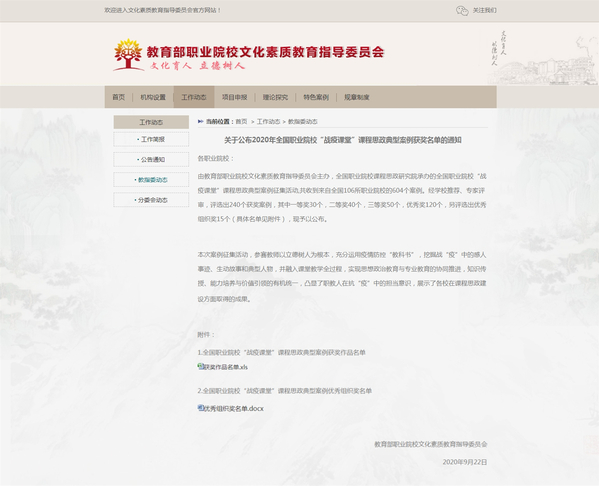Screen dimensions: 599x486
Task: Download the 获奖作品名单.xls attachment
Action: tap(225, 367)
